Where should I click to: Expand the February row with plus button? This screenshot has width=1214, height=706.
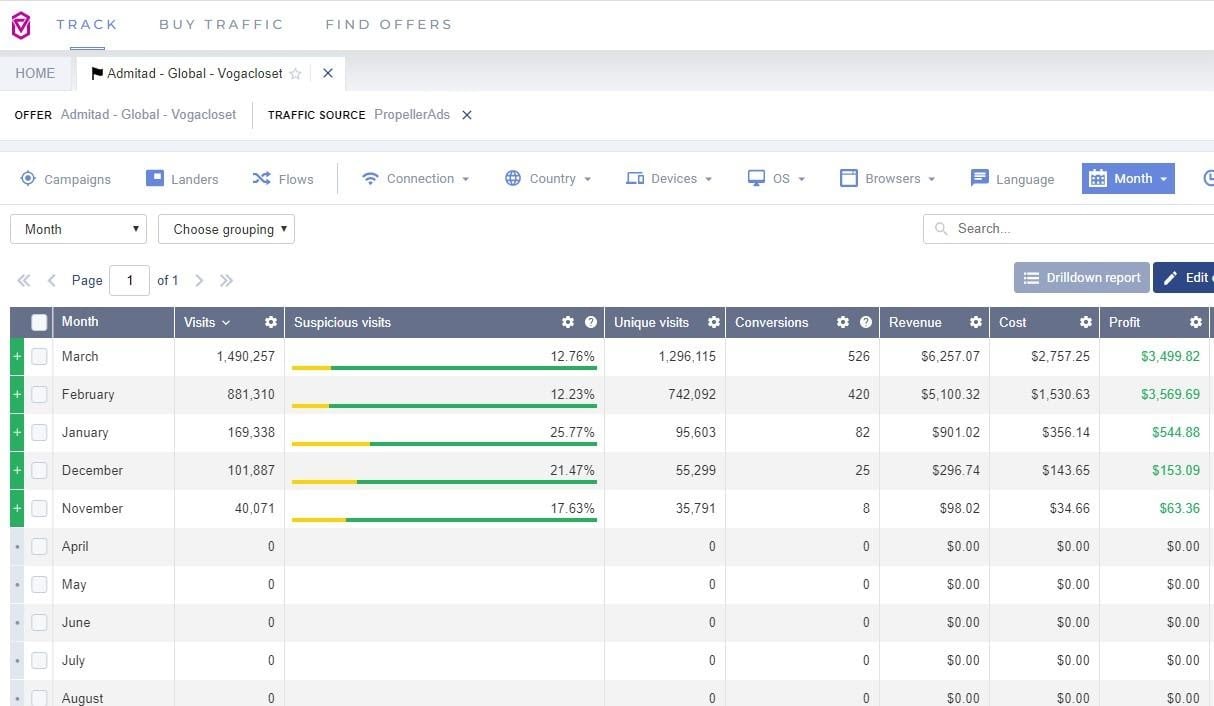[x=16, y=395]
